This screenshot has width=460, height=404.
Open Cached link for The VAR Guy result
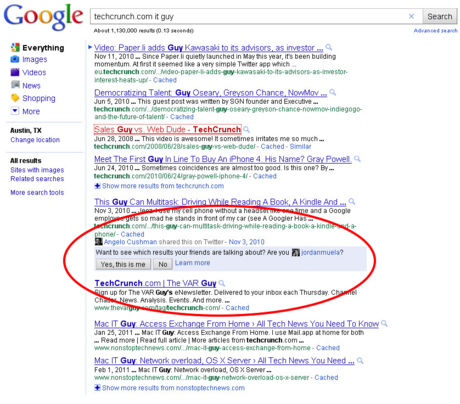[237, 308]
